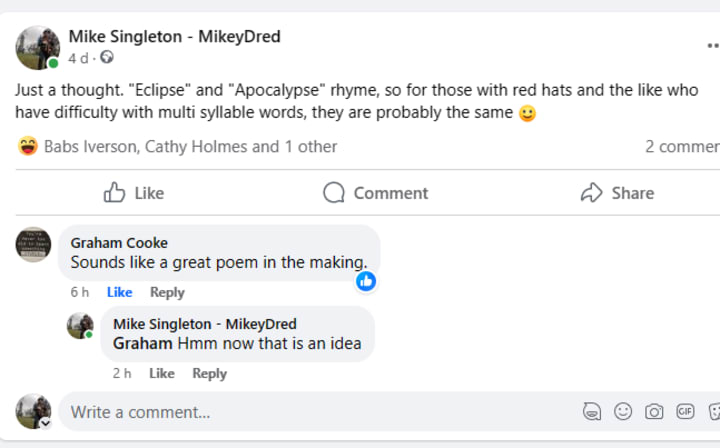This screenshot has width=720, height=448.
Task: Open the GIF picker in comment box
Action: (685, 412)
